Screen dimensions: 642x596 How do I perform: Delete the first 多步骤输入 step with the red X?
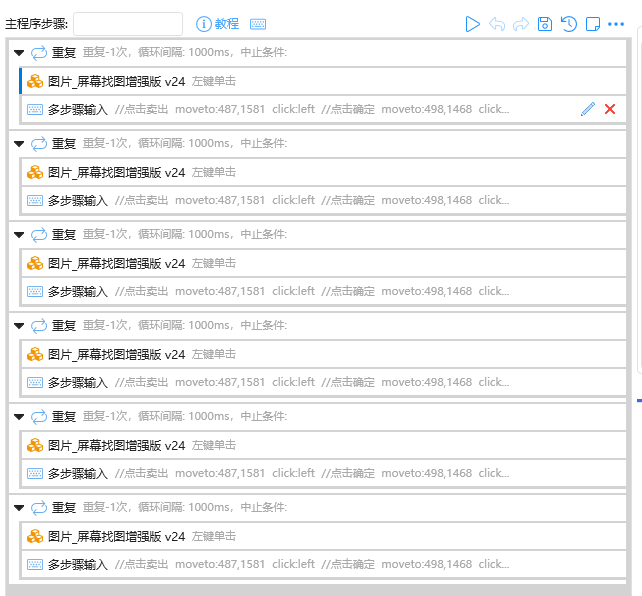point(610,109)
